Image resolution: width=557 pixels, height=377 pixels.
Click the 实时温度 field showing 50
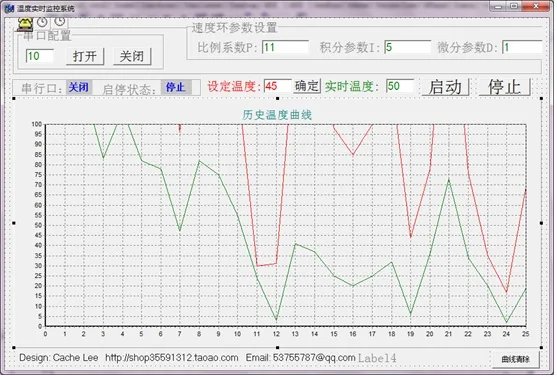(400, 86)
